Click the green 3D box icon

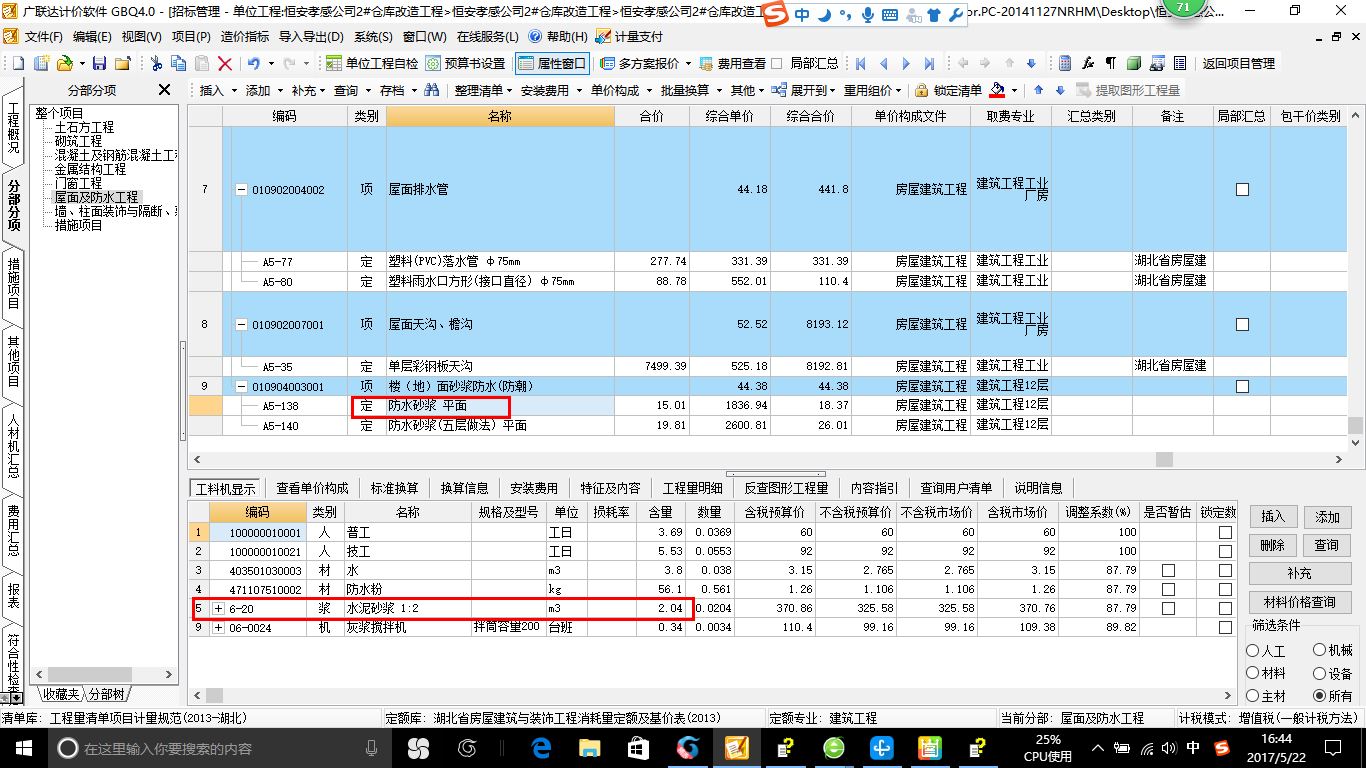[1134, 63]
